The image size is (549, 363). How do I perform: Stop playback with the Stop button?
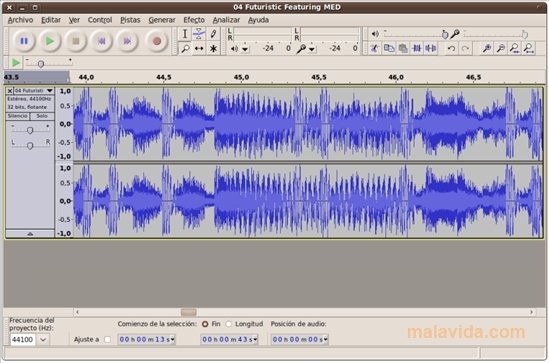76,41
